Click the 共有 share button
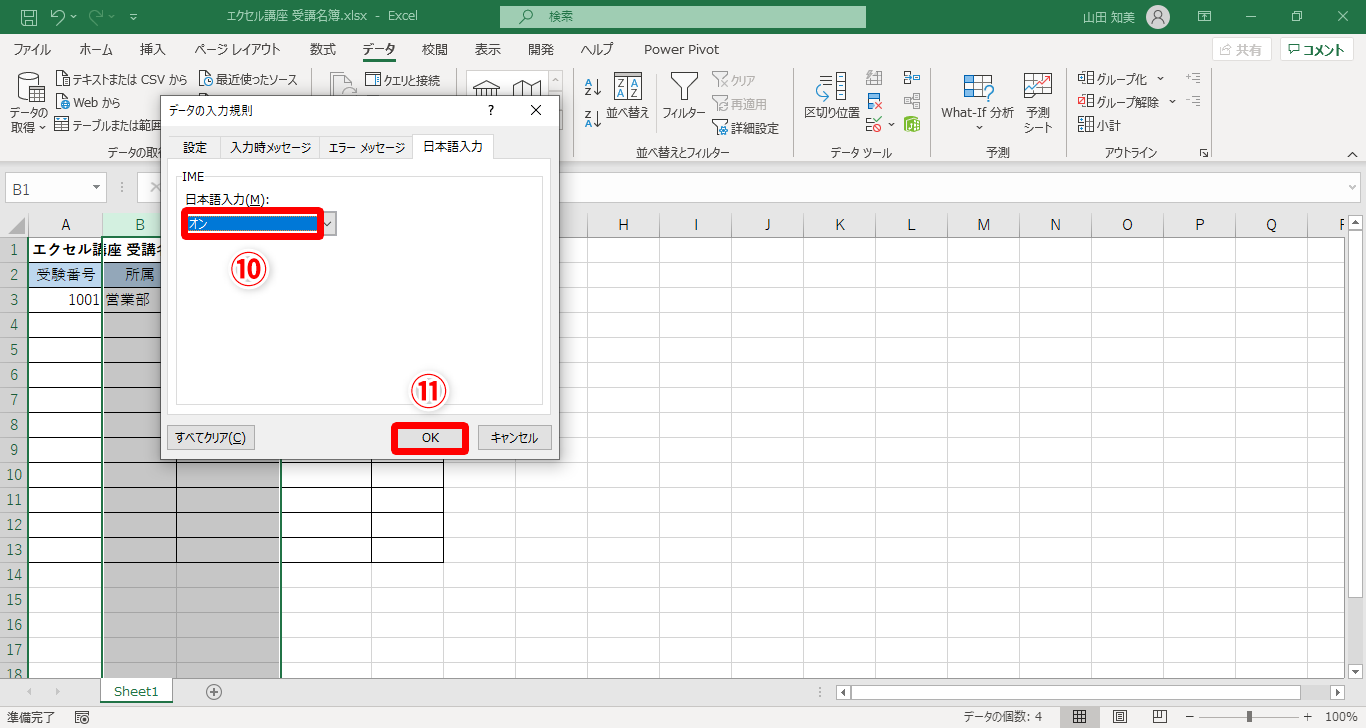 [x=1241, y=50]
